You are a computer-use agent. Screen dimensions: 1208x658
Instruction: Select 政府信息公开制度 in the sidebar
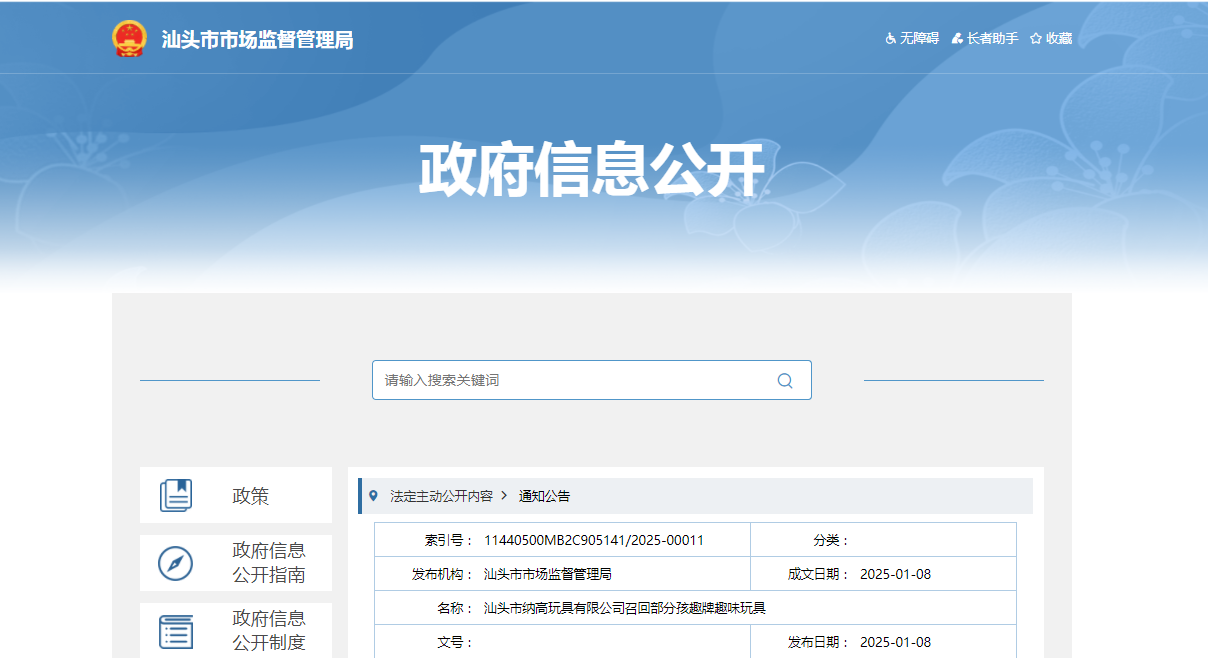[269, 630]
